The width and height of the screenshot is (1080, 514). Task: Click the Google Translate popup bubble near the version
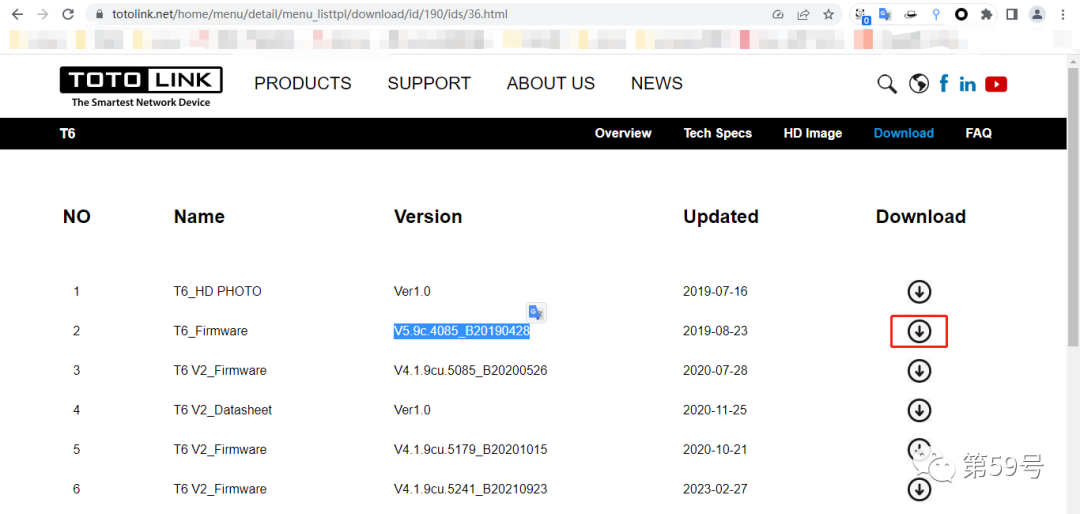[537, 312]
